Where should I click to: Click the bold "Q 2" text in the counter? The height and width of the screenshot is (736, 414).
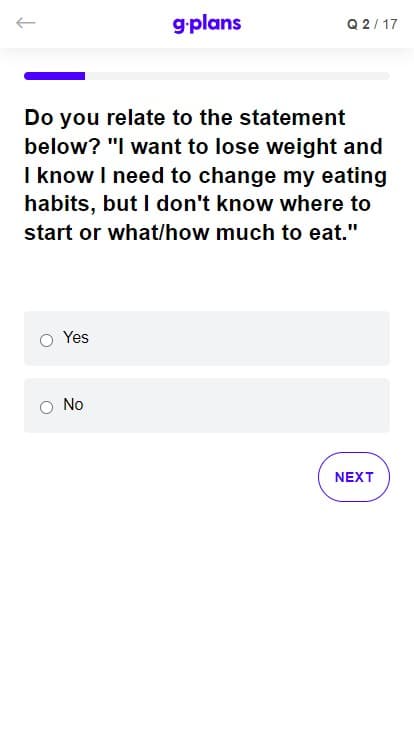[x=358, y=24]
